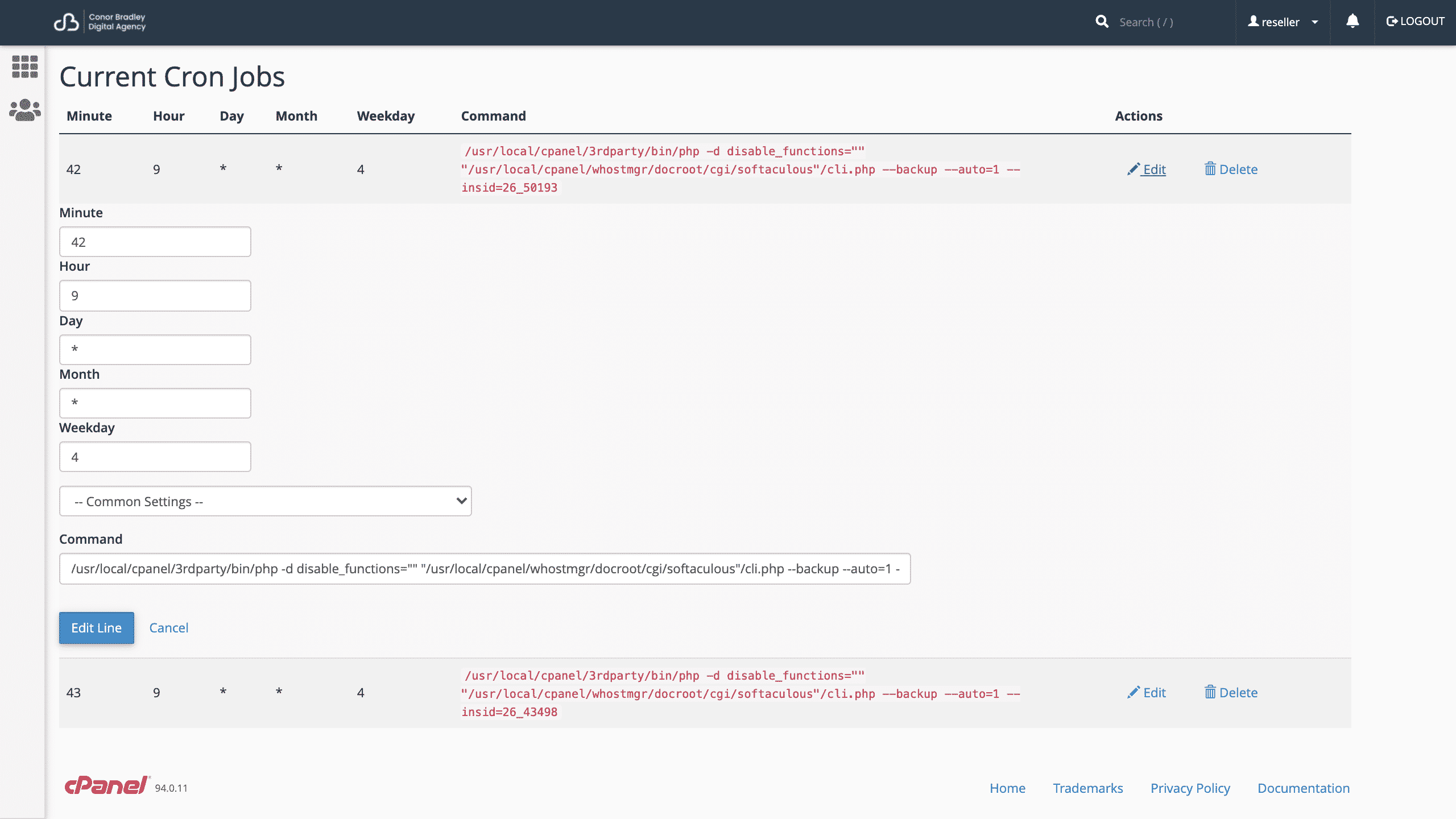Viewport: 1456px width, 819px height.
Task: Click minute value 43 in second row
Action: [x=73, y=692]
